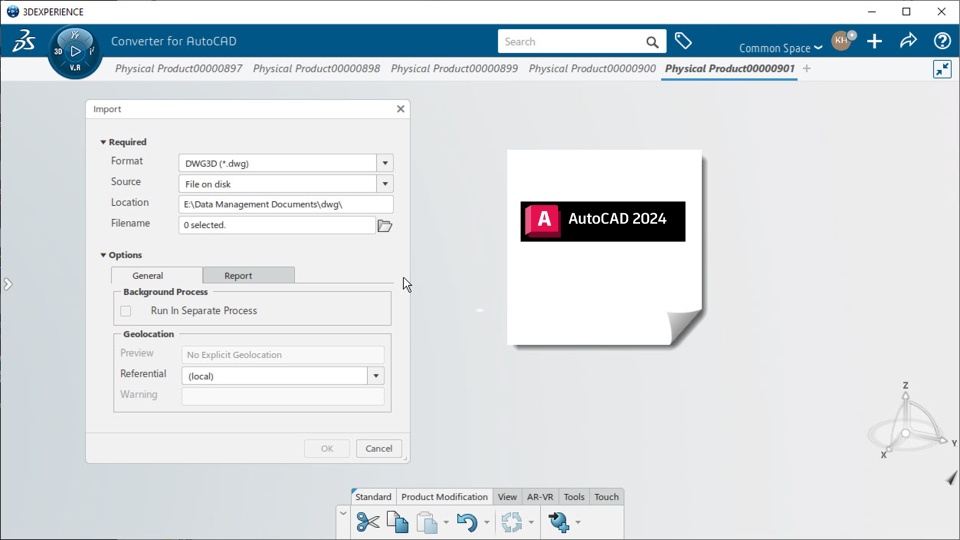Browse for file with folder icon
This screenshot has width=960, height=540.
(384, 225)
